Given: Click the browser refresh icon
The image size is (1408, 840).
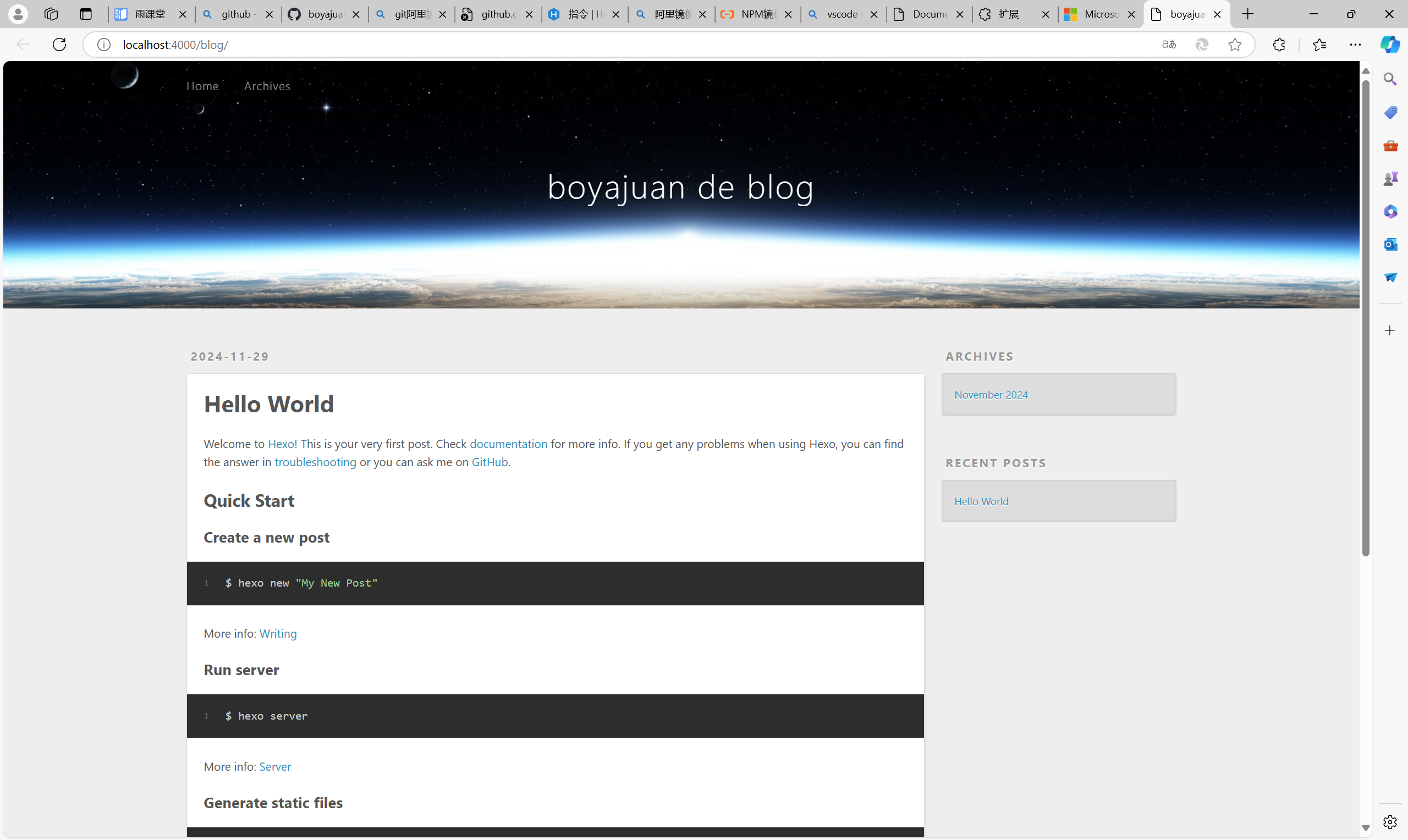Looking at the screenshot, I should click(59, 44).
